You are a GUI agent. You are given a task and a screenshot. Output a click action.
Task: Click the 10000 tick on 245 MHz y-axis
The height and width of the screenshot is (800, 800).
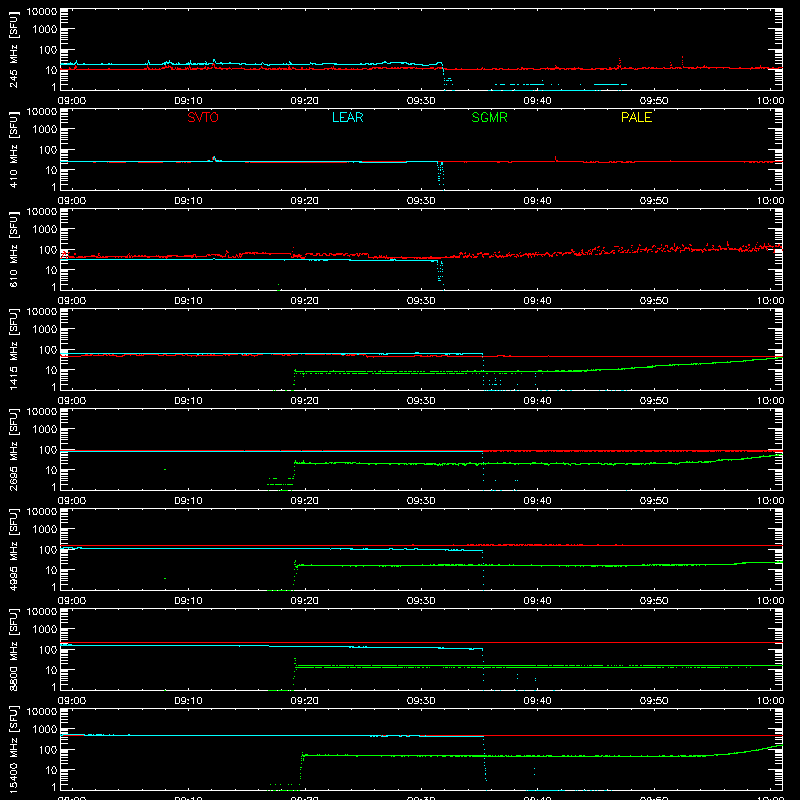click(42, 12)
